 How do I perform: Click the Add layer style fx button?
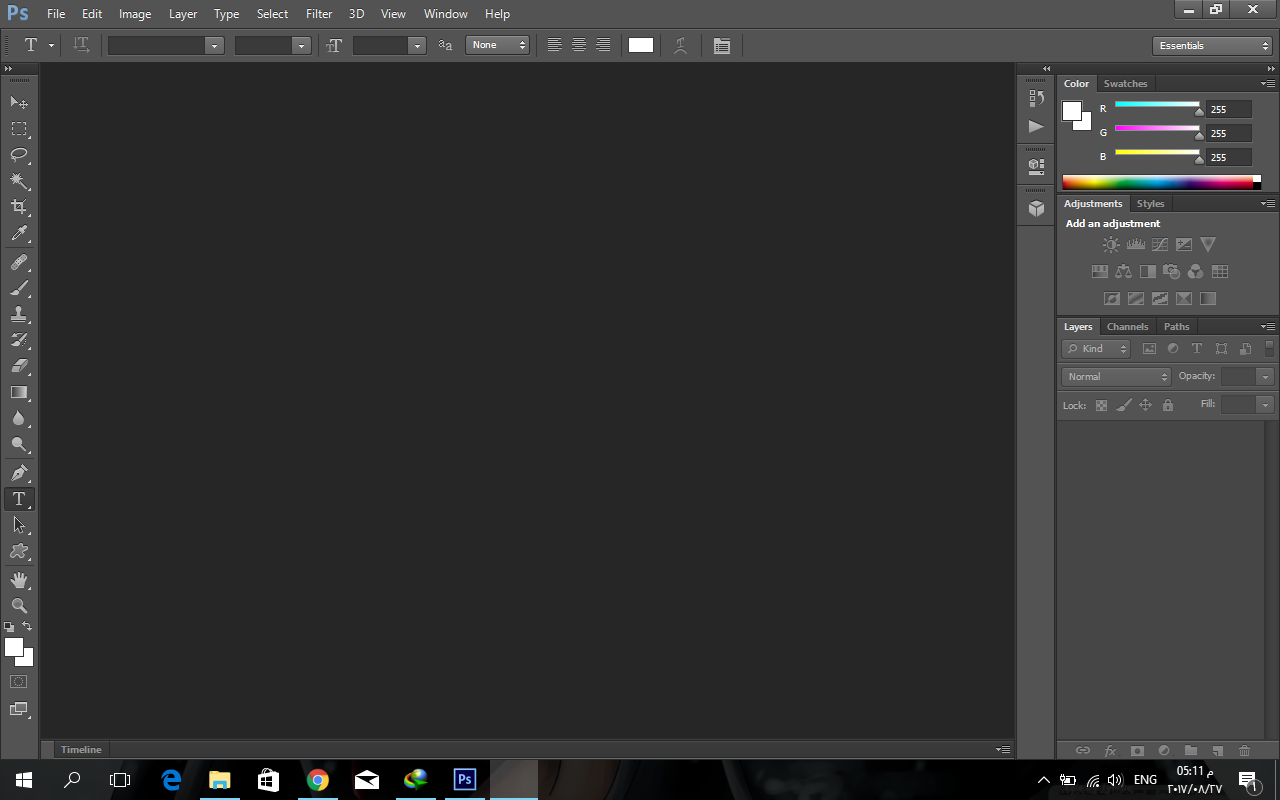pos(1110,750)
